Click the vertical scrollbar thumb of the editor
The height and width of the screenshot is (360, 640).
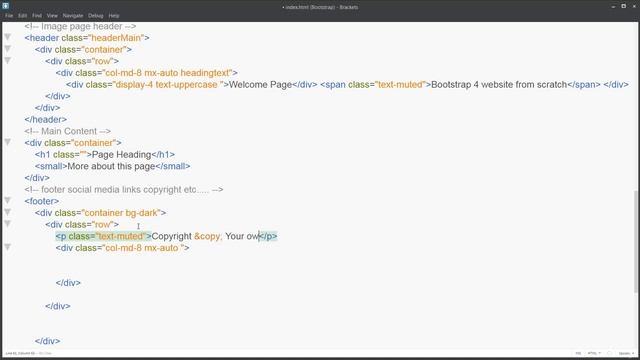[636, 241]
